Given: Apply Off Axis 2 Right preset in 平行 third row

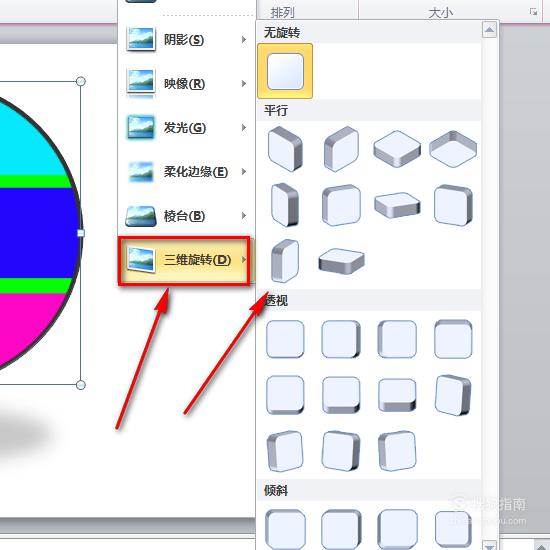Looking at the screenshot, I should pos(285,261).
